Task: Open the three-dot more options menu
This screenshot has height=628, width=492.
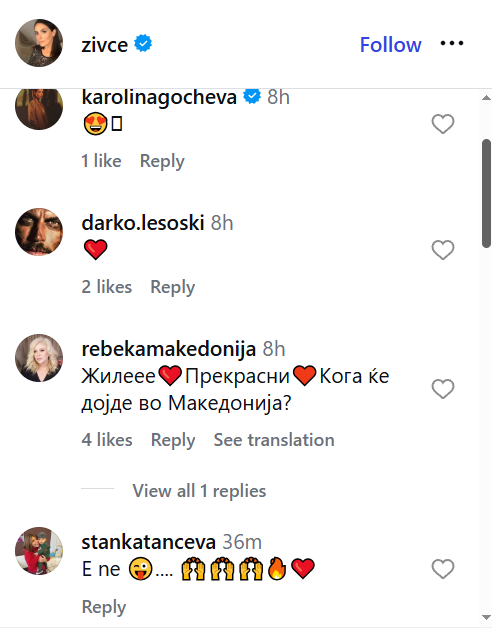Action: point(452,43)
